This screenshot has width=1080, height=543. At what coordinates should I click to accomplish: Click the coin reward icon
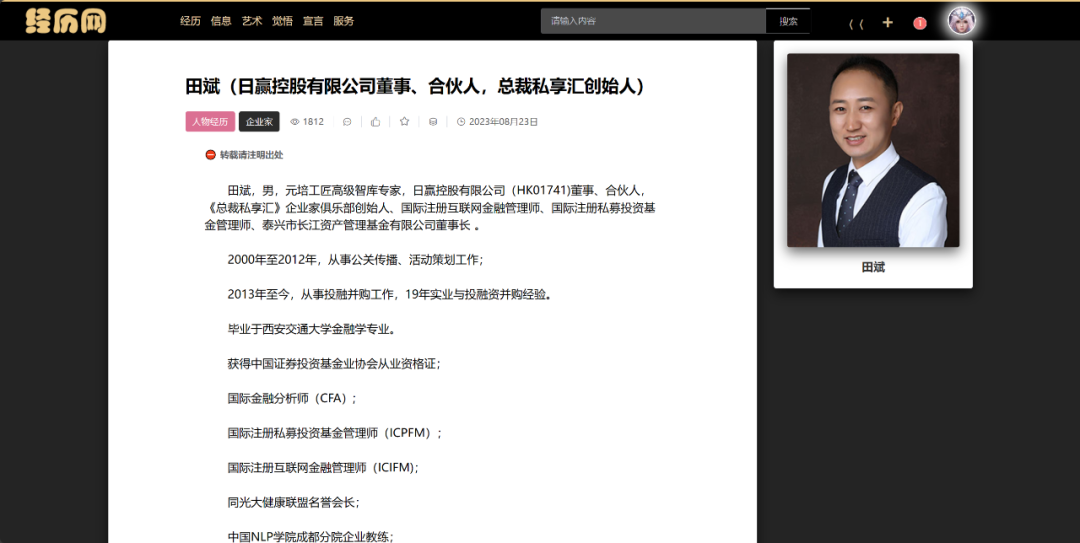433,122
